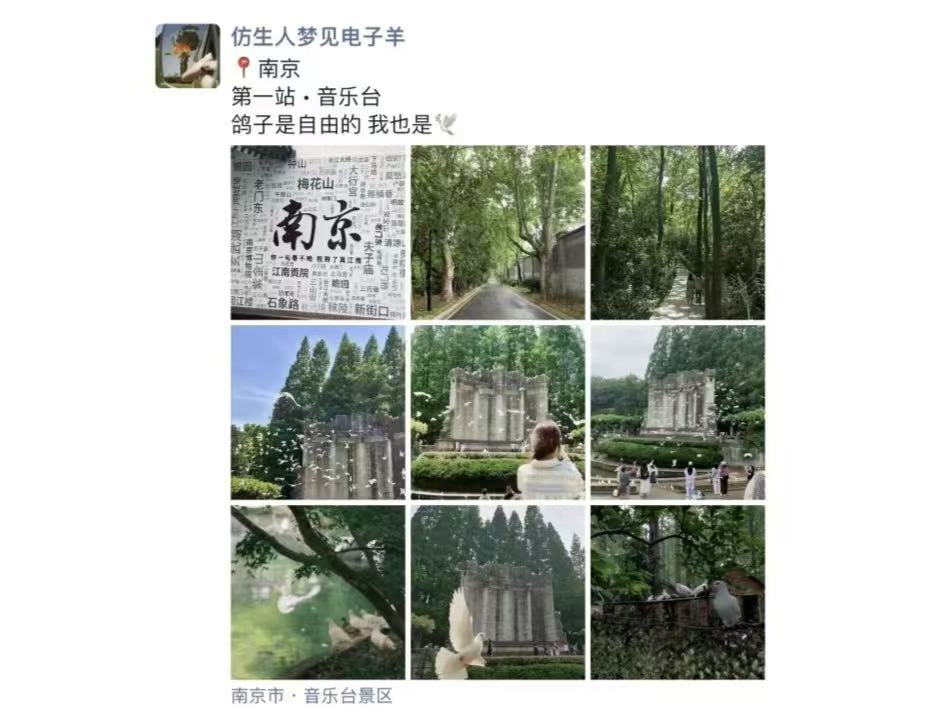Viewport: 952px width, 712px height.
Task: Click the 南京市 · 音乐台景区 location link
Action: 312,695
